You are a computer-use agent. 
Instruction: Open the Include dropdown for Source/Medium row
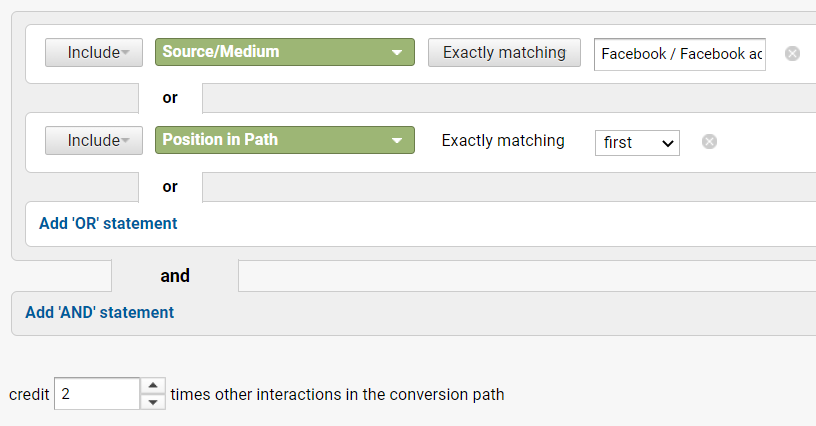[94, 53]
